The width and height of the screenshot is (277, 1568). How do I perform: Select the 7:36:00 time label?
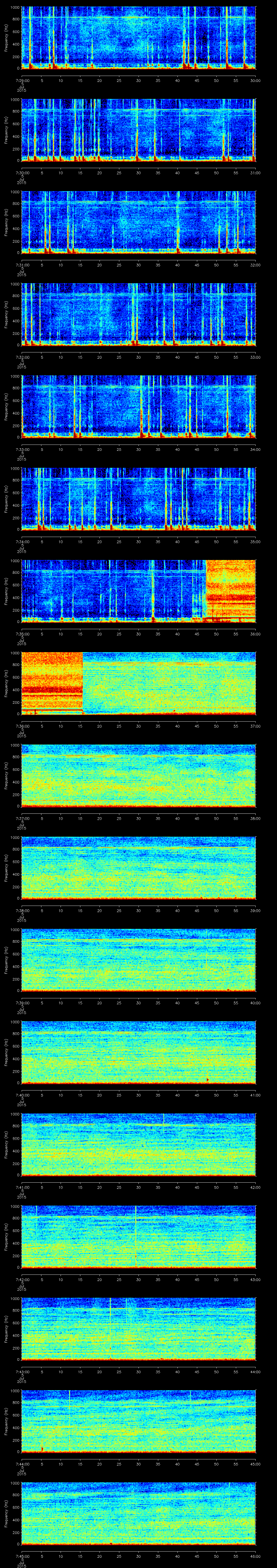(22, 726)
